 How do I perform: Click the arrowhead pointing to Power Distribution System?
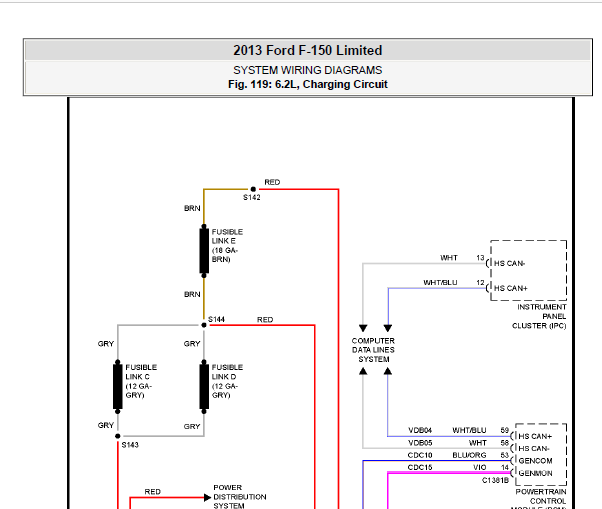pos(208,497)
